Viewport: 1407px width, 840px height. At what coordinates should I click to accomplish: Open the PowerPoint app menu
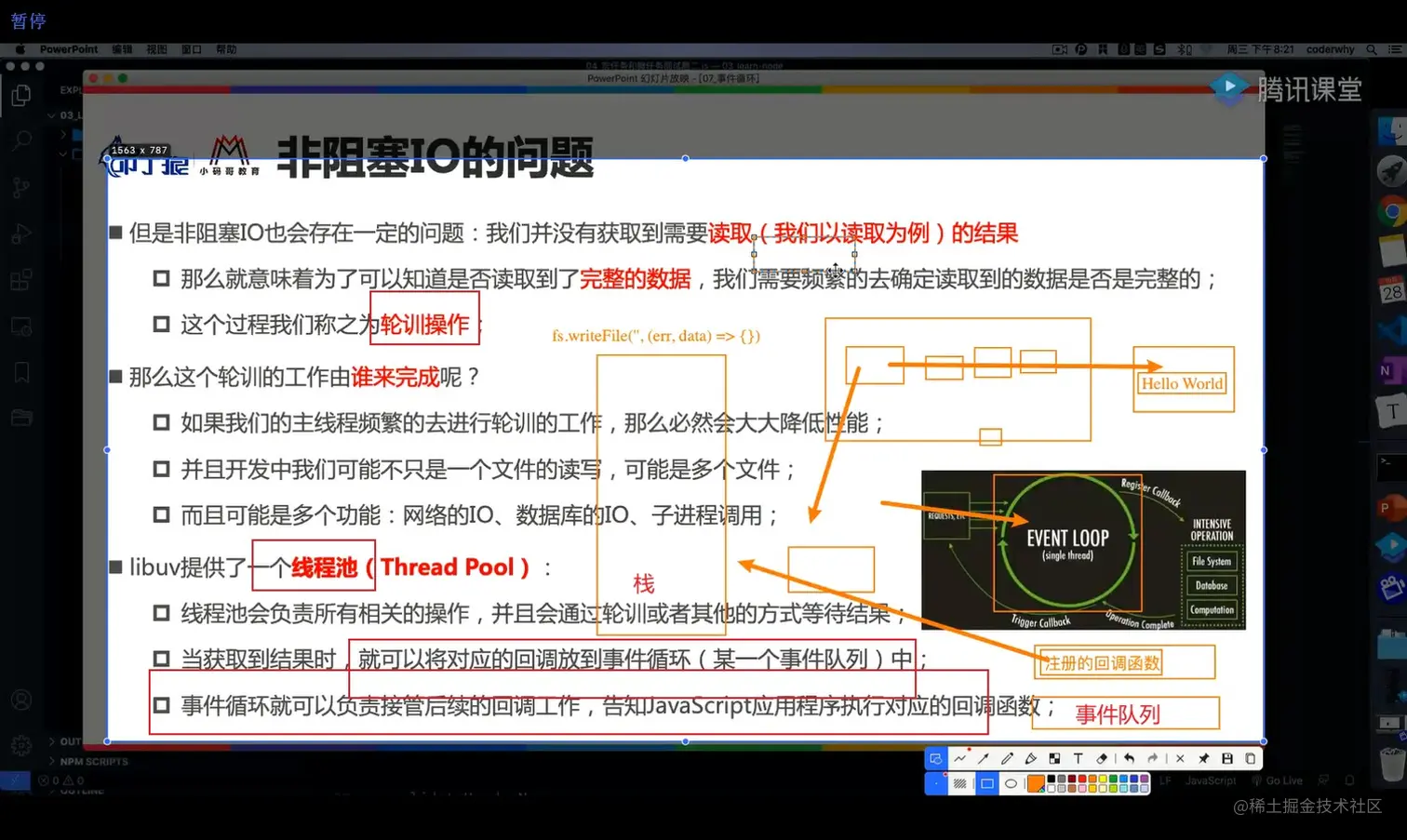coord(68,49)
